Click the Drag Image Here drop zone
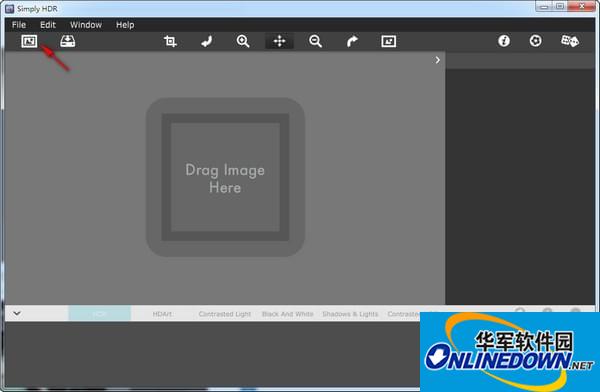Image resolution: width=600 pixels, height=392 pixels. (225, 177)
